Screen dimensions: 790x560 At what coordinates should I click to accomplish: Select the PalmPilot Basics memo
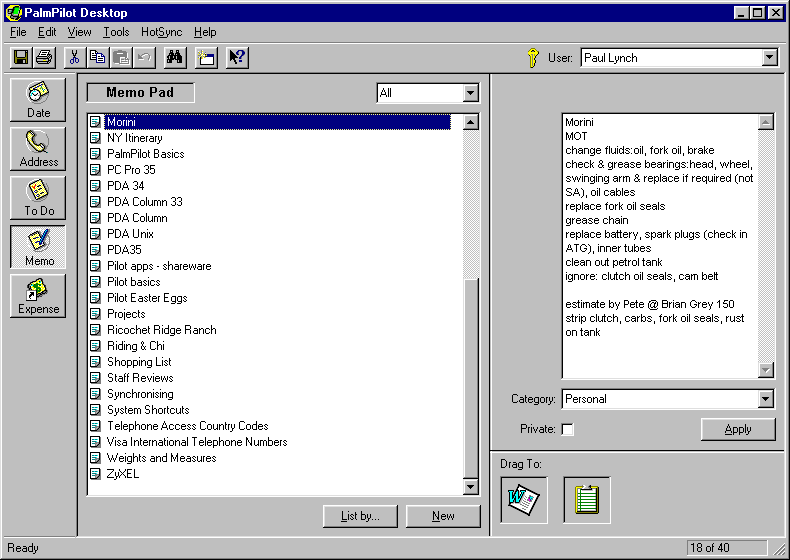(x=146, y=154)
